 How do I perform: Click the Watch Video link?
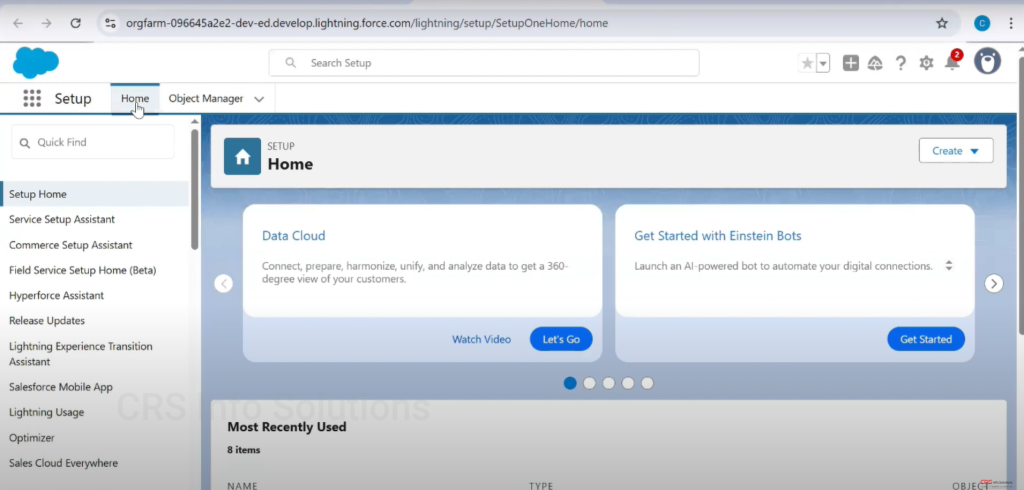click(481, 339)
